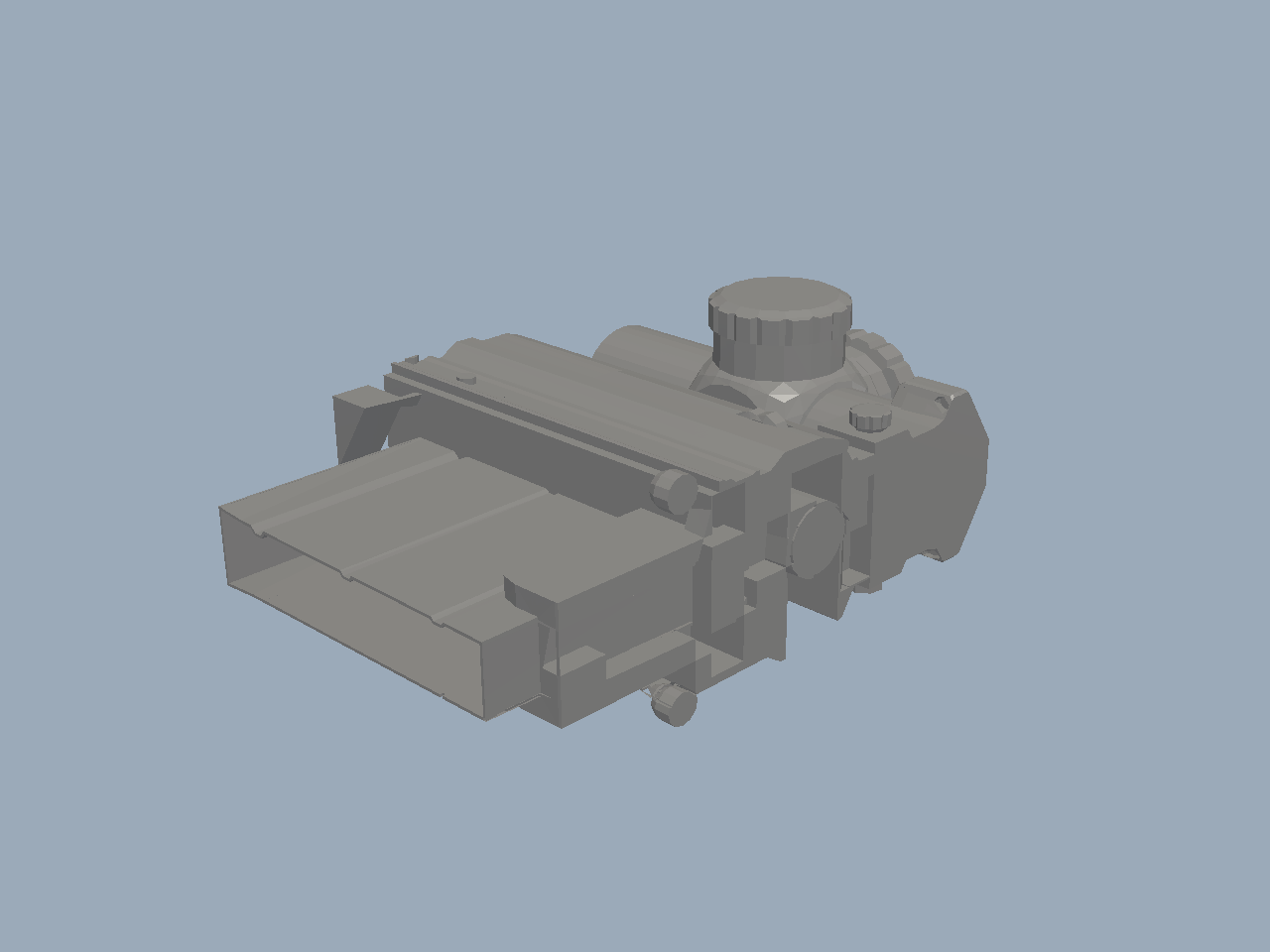The width and height of the screenshot is (1270, 952).
Task: Click the small knob at the rail's end
Action: coord(674,491)
